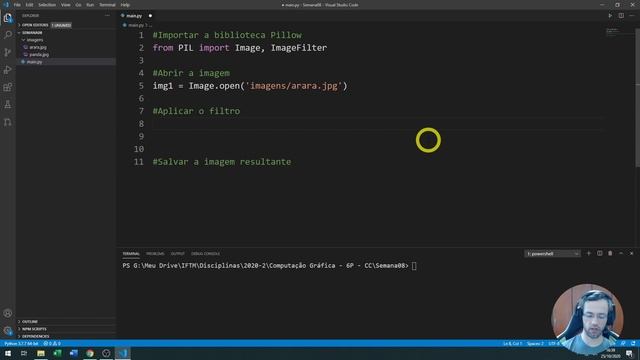Split the terminal panel
Viewport: 640px width, 360px height.
(600, 253)
